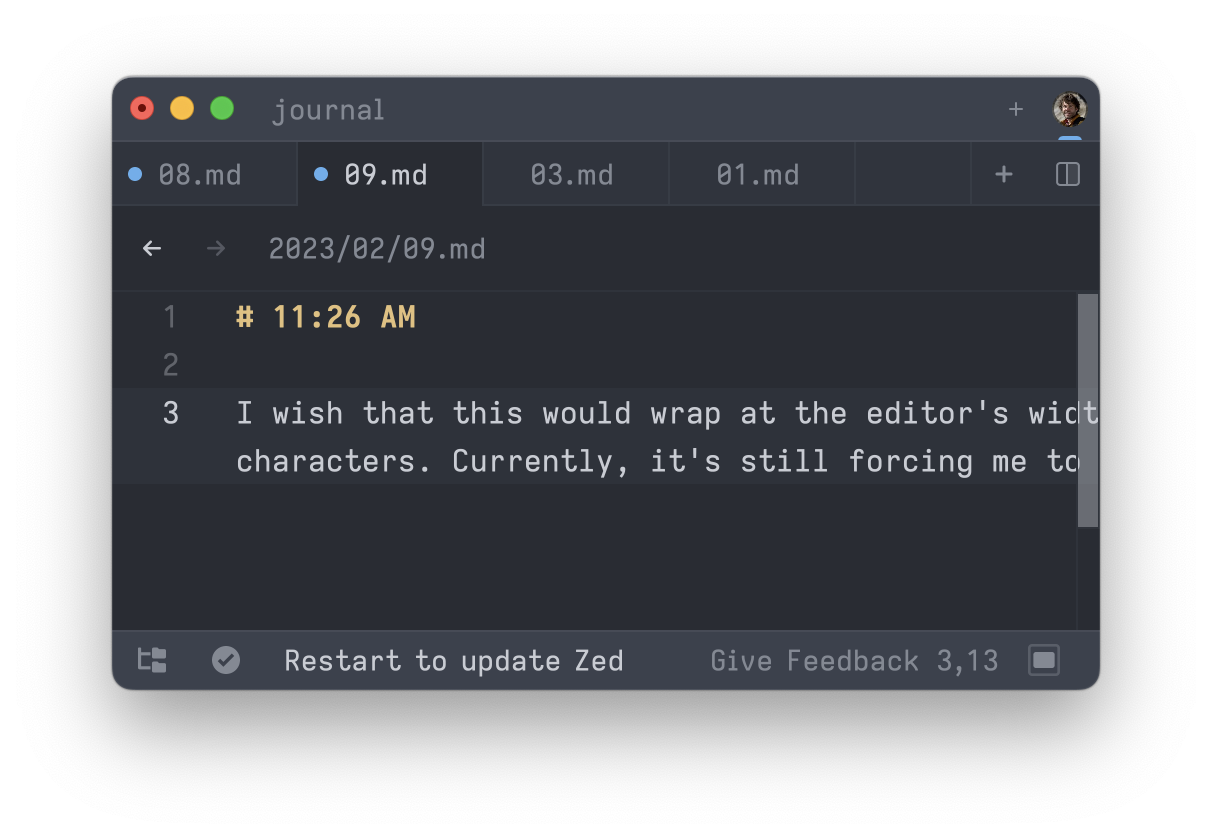
Task: Toggle the right dock panel icon
Action: tap(1043, 660)
